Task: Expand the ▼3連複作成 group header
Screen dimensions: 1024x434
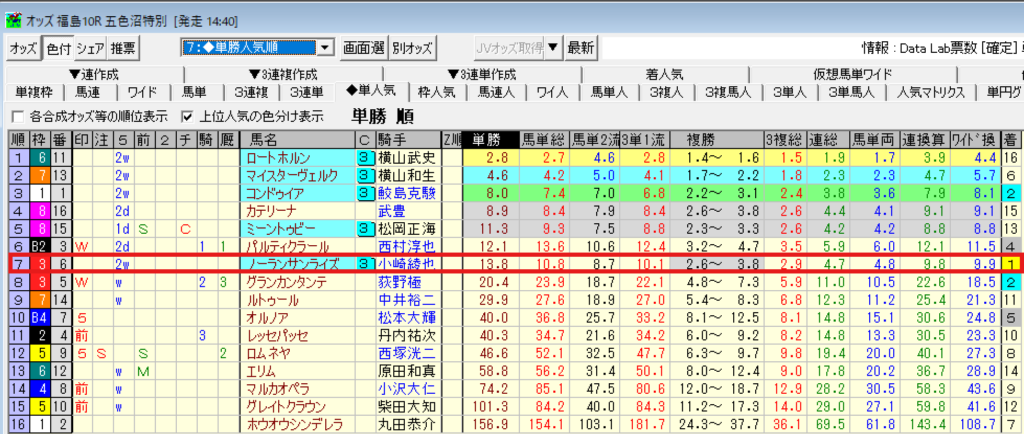Action: pyautogui.click(x=283, y=74)
